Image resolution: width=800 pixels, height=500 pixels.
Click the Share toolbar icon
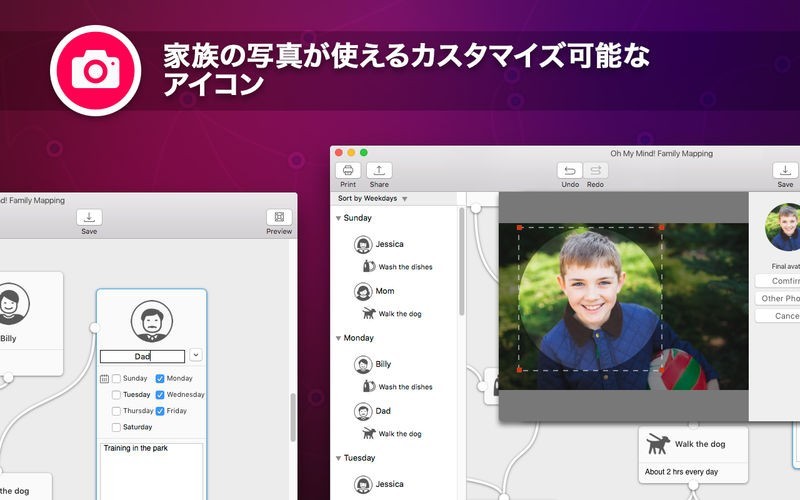pos(379,170)
